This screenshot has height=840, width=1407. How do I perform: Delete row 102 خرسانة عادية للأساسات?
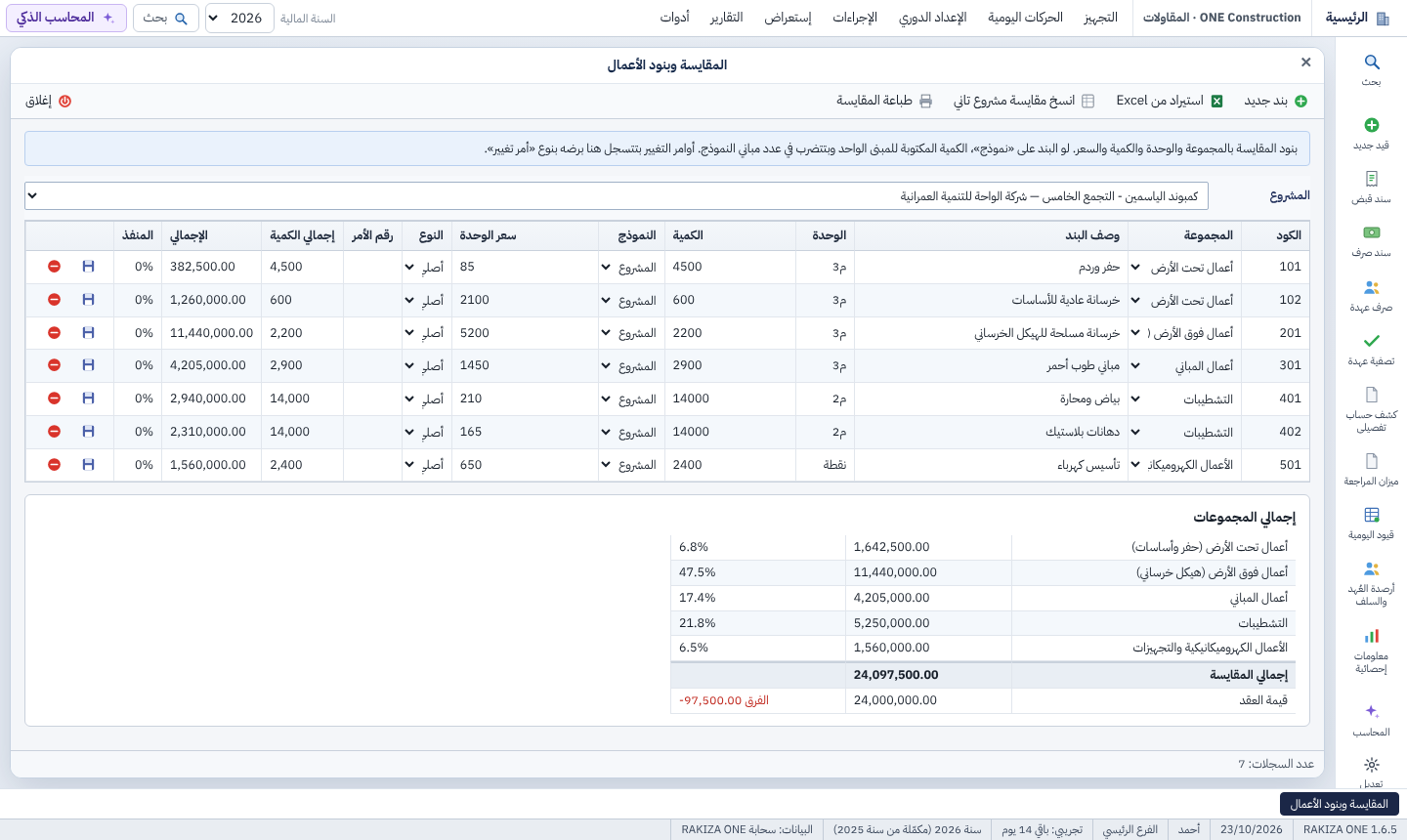click(55, 300)
